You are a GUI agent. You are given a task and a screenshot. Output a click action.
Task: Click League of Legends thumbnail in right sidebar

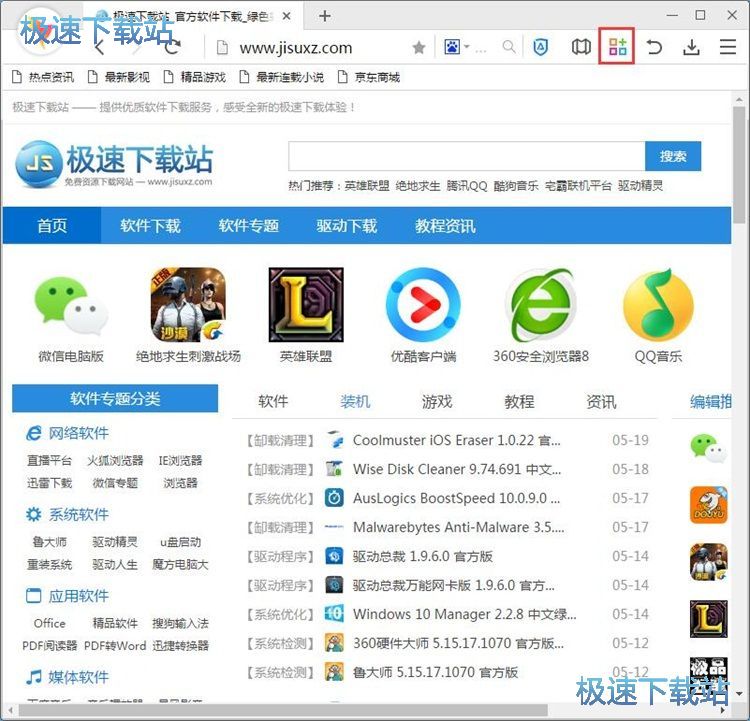point(708,619)
